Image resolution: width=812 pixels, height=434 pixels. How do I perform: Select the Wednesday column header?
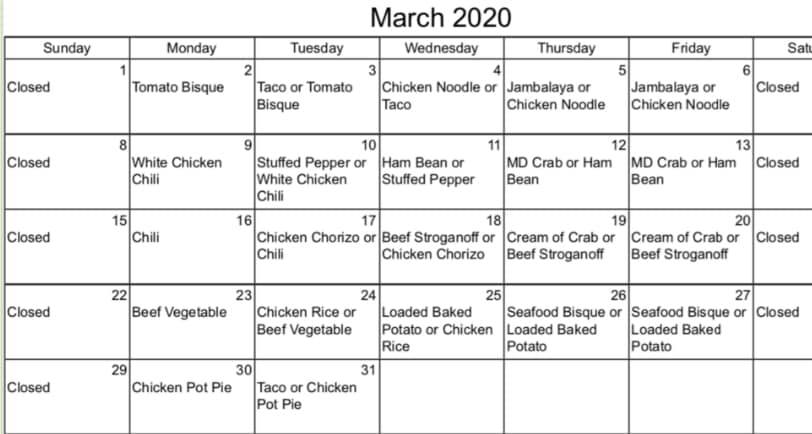click(x=441, y=48)
